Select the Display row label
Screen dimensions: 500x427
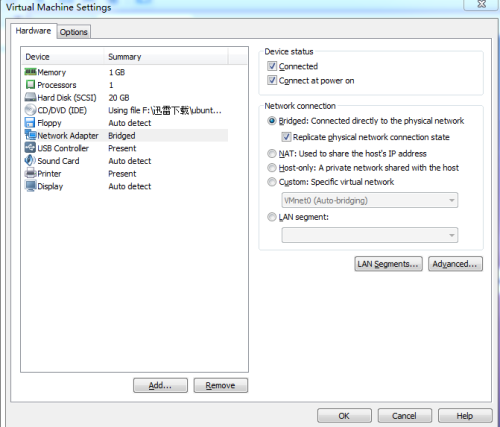(50, 186)
